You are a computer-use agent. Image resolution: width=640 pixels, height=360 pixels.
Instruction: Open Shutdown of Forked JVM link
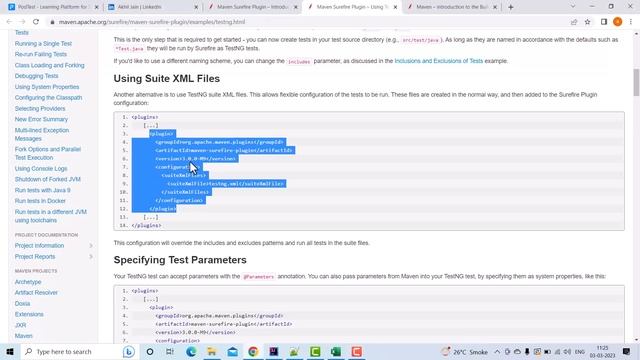tap(48, 179)
